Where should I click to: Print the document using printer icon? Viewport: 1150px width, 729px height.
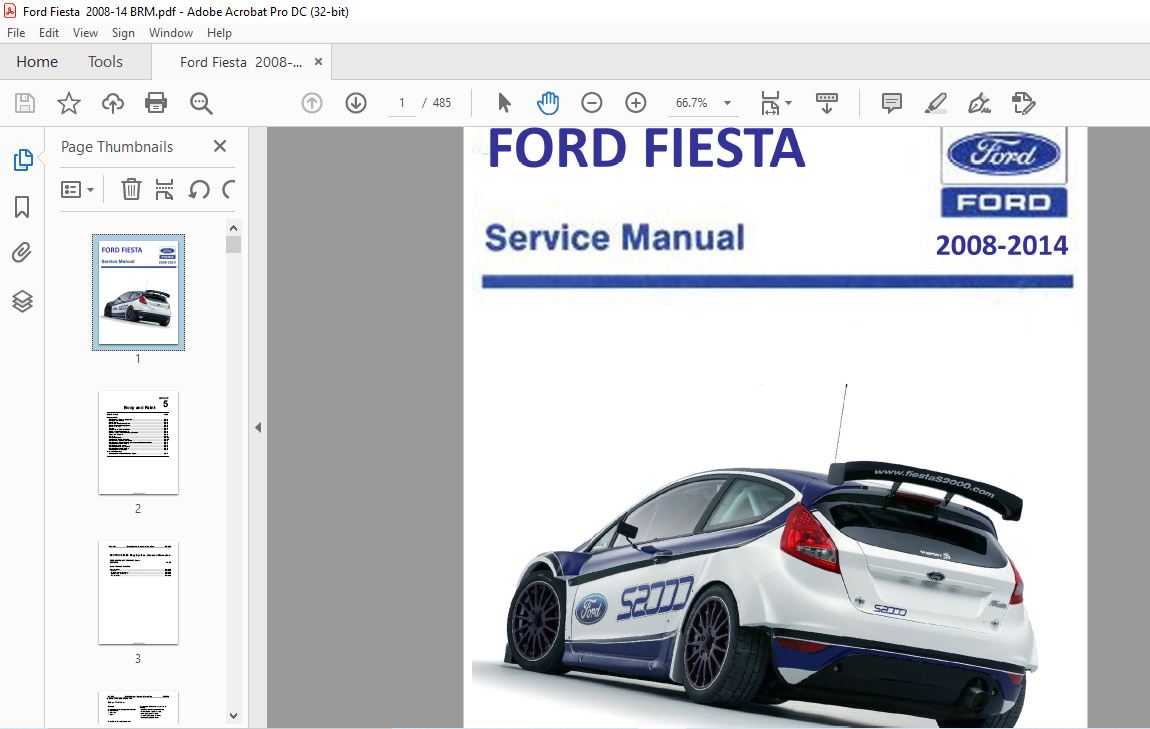[x=156, y=103]
